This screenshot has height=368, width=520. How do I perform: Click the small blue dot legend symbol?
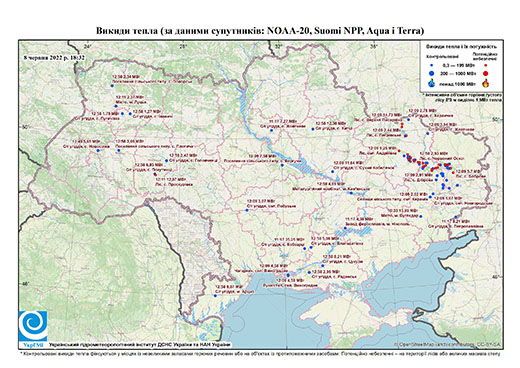pyautogui.click(x=432, y=65)
